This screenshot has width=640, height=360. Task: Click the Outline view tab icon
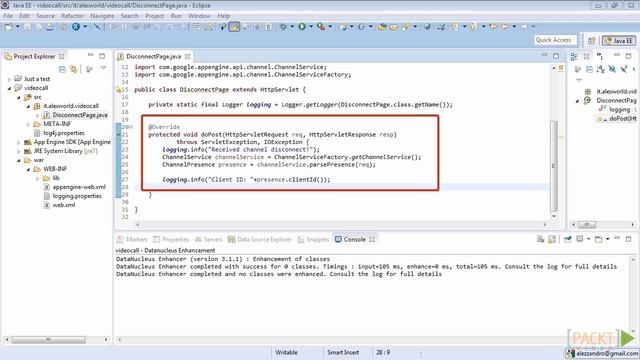(x=574, y=56)
